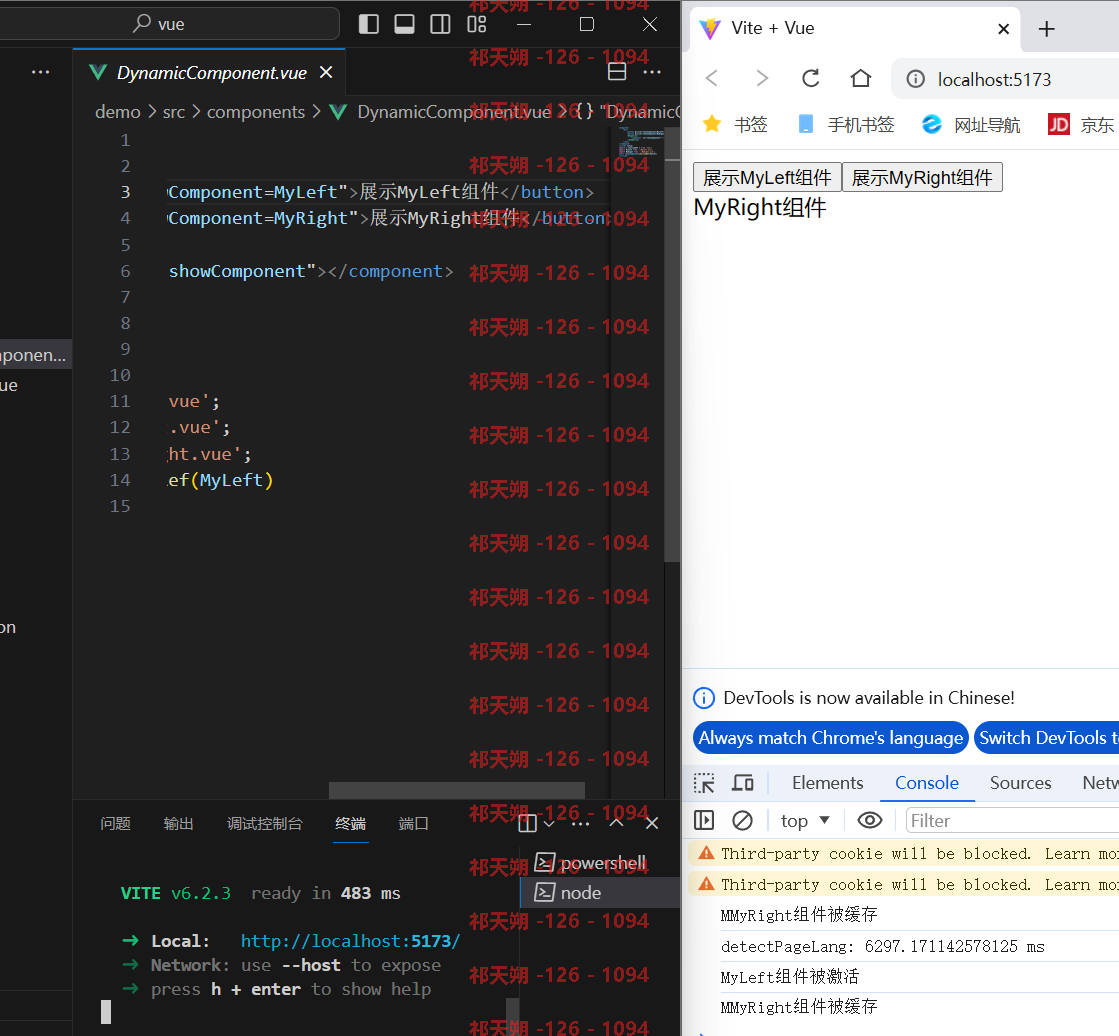Open the DevTools Elements tab
1119x1036 pixels.
[827, 783]
